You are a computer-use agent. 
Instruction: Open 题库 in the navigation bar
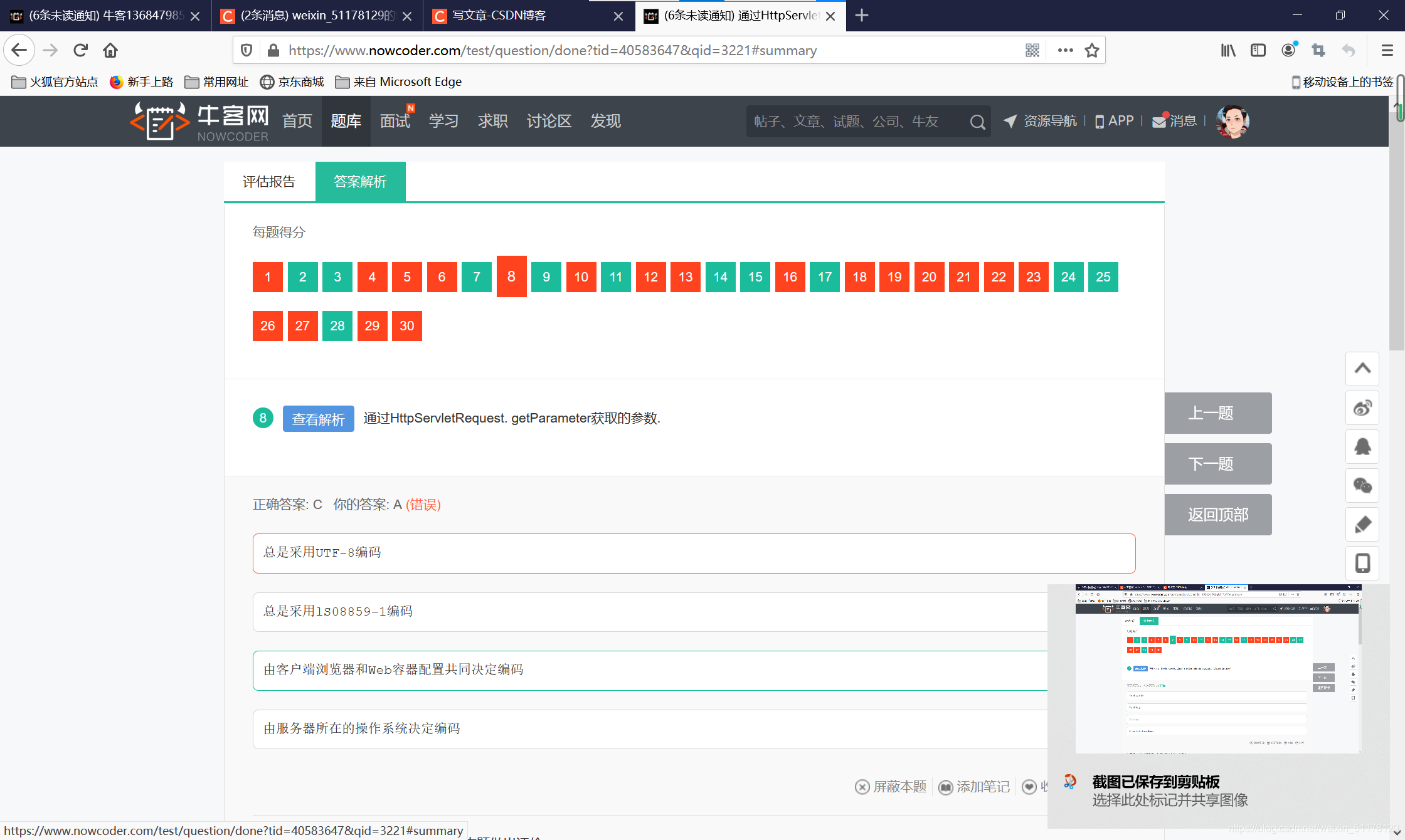[x=346, y=121]
